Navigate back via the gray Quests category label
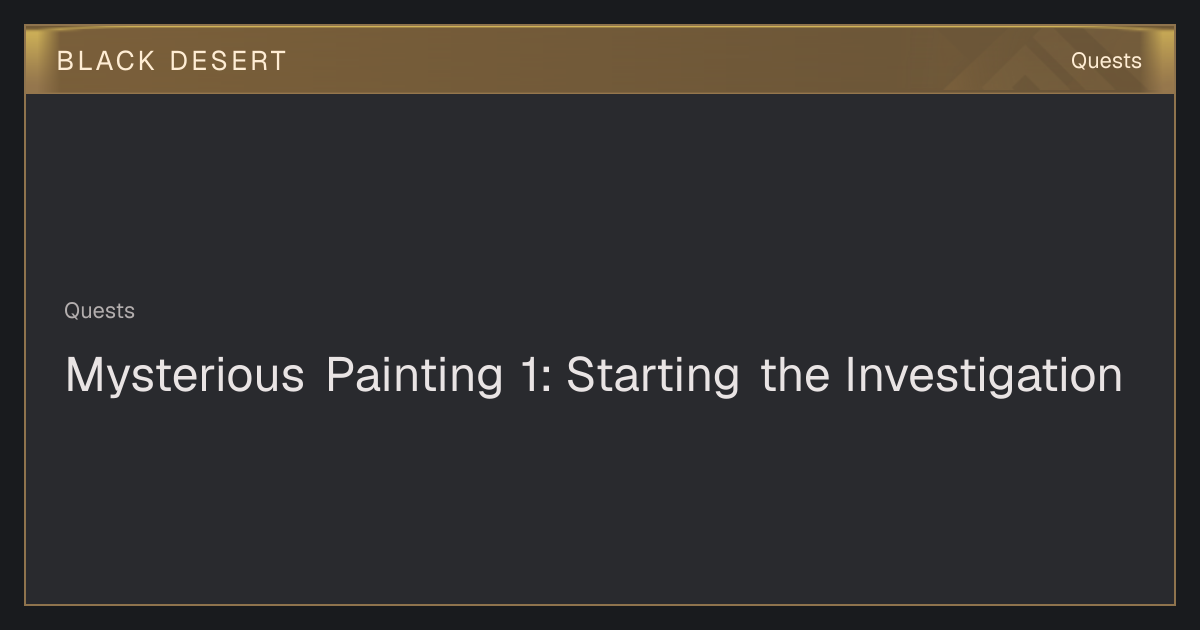The width and height of the screenshot is (1200, 630). pyautogui.click(x=99, y=311)
